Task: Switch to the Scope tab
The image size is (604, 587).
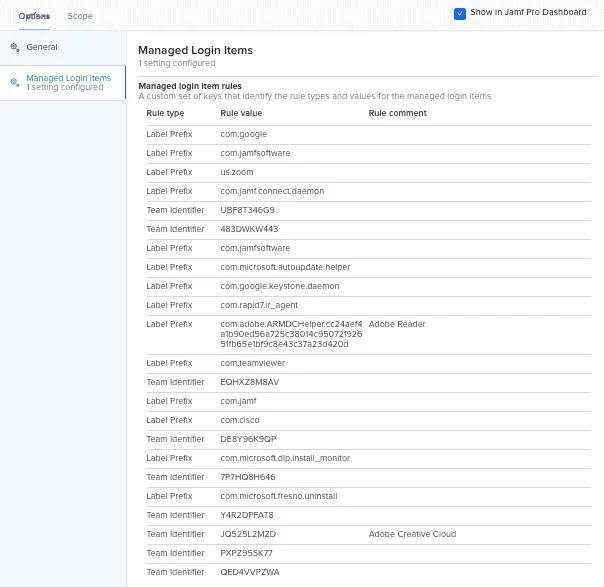Action: (80, 16)
